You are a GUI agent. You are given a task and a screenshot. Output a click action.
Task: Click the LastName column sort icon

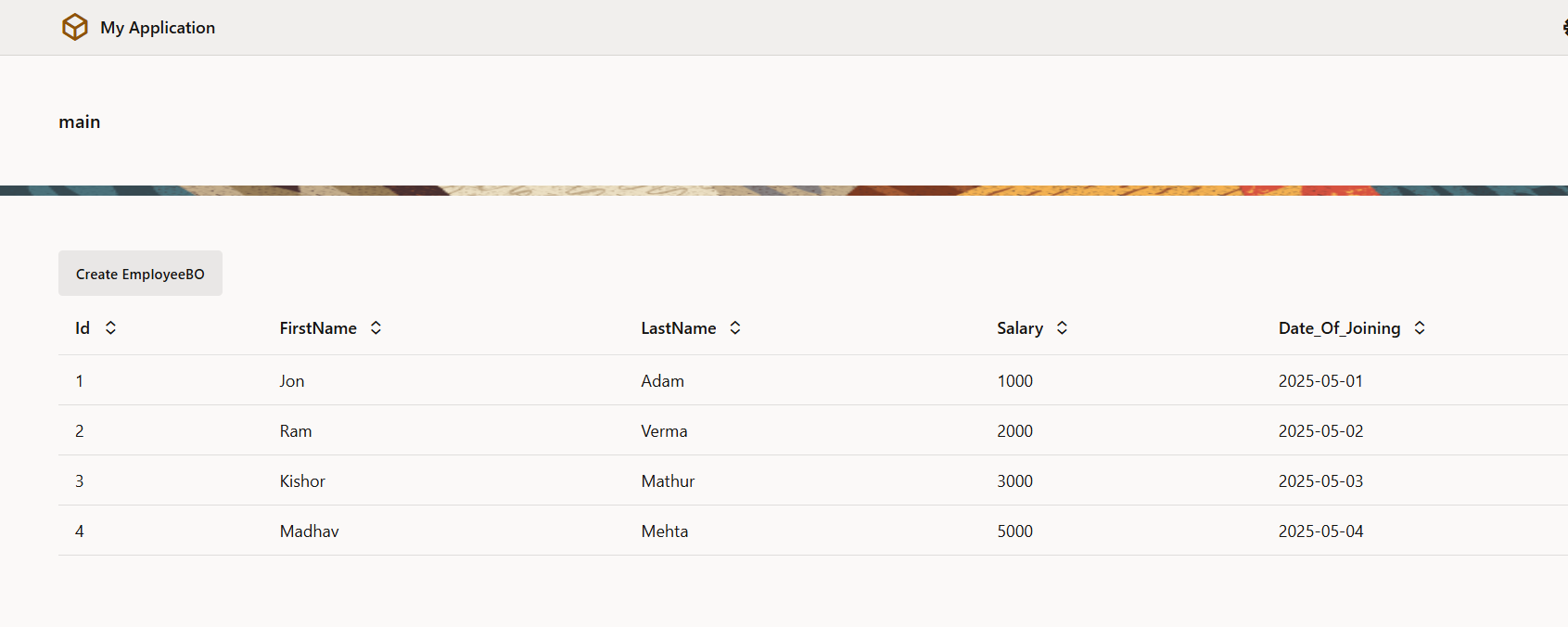tap(735, 327)
